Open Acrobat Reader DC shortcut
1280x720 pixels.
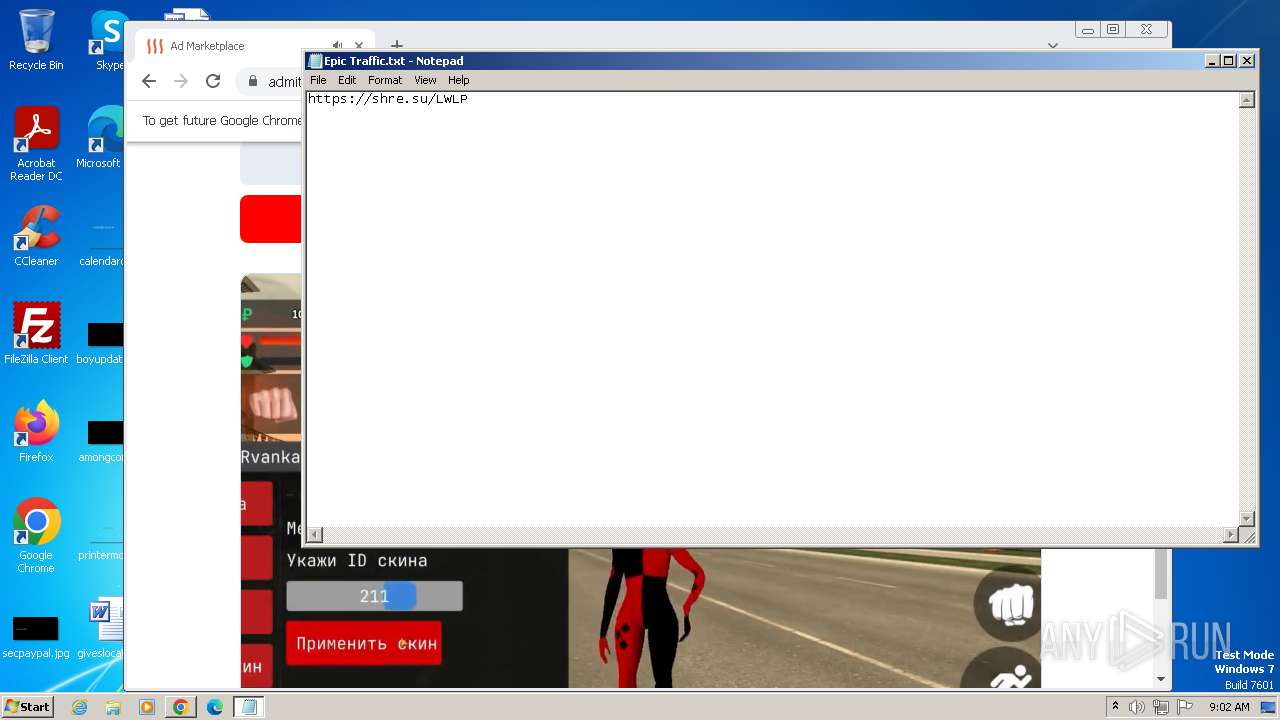(36, 144)
